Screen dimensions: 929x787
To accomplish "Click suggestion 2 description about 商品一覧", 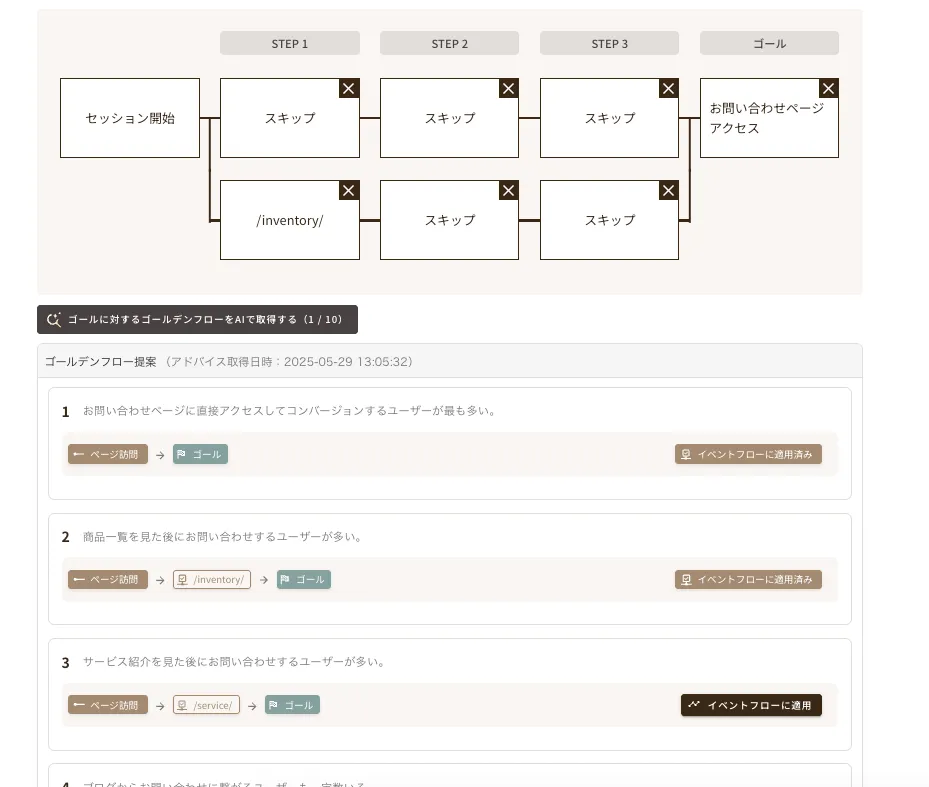I will 223,537.
